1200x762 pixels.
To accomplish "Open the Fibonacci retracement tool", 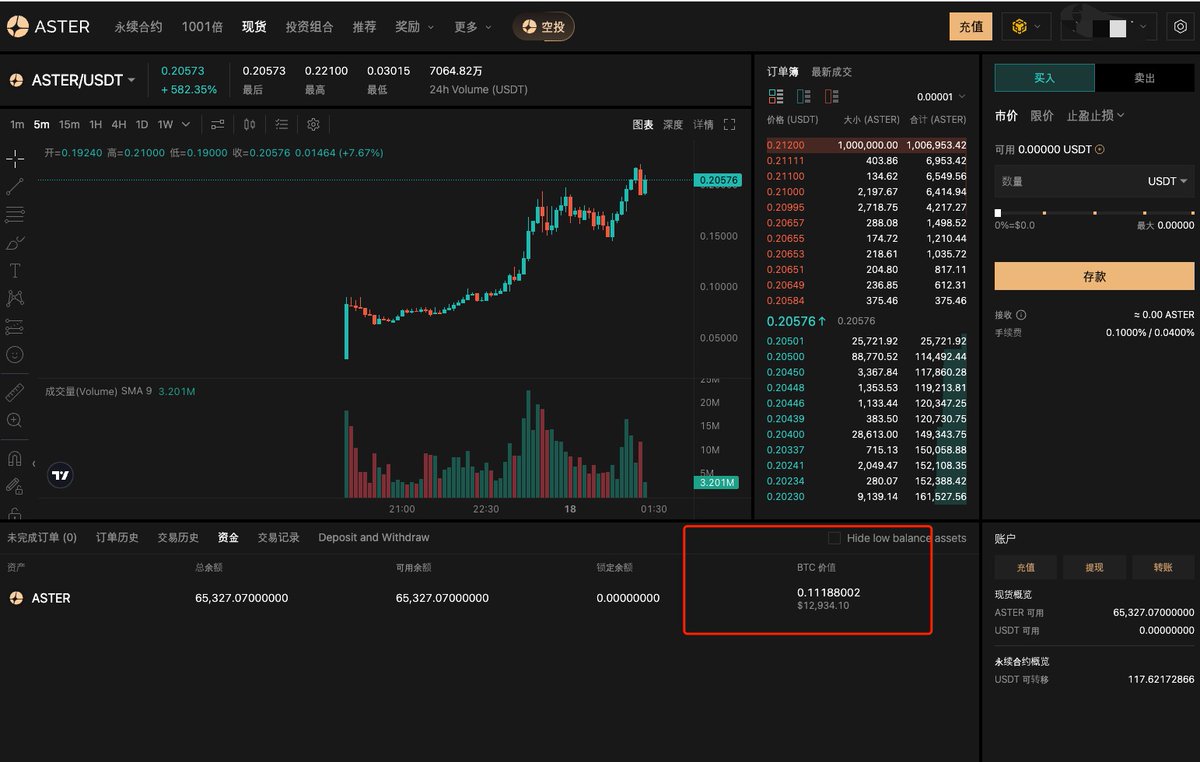I will coord(15,214).
